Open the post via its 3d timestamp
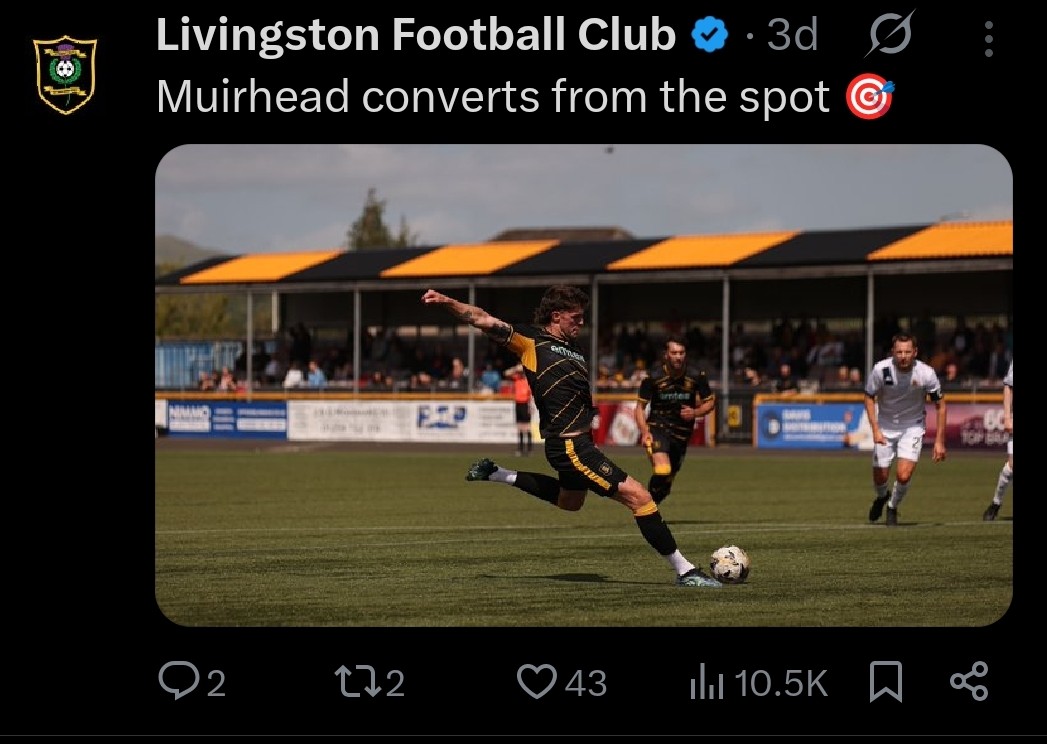This screenshot has height=744, width=1047. [792, 37]
